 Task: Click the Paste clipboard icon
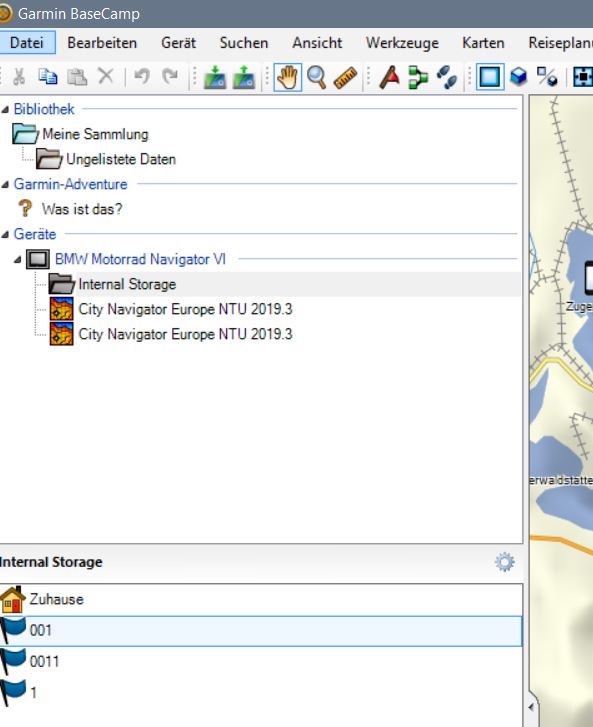(x=77, y=77)
